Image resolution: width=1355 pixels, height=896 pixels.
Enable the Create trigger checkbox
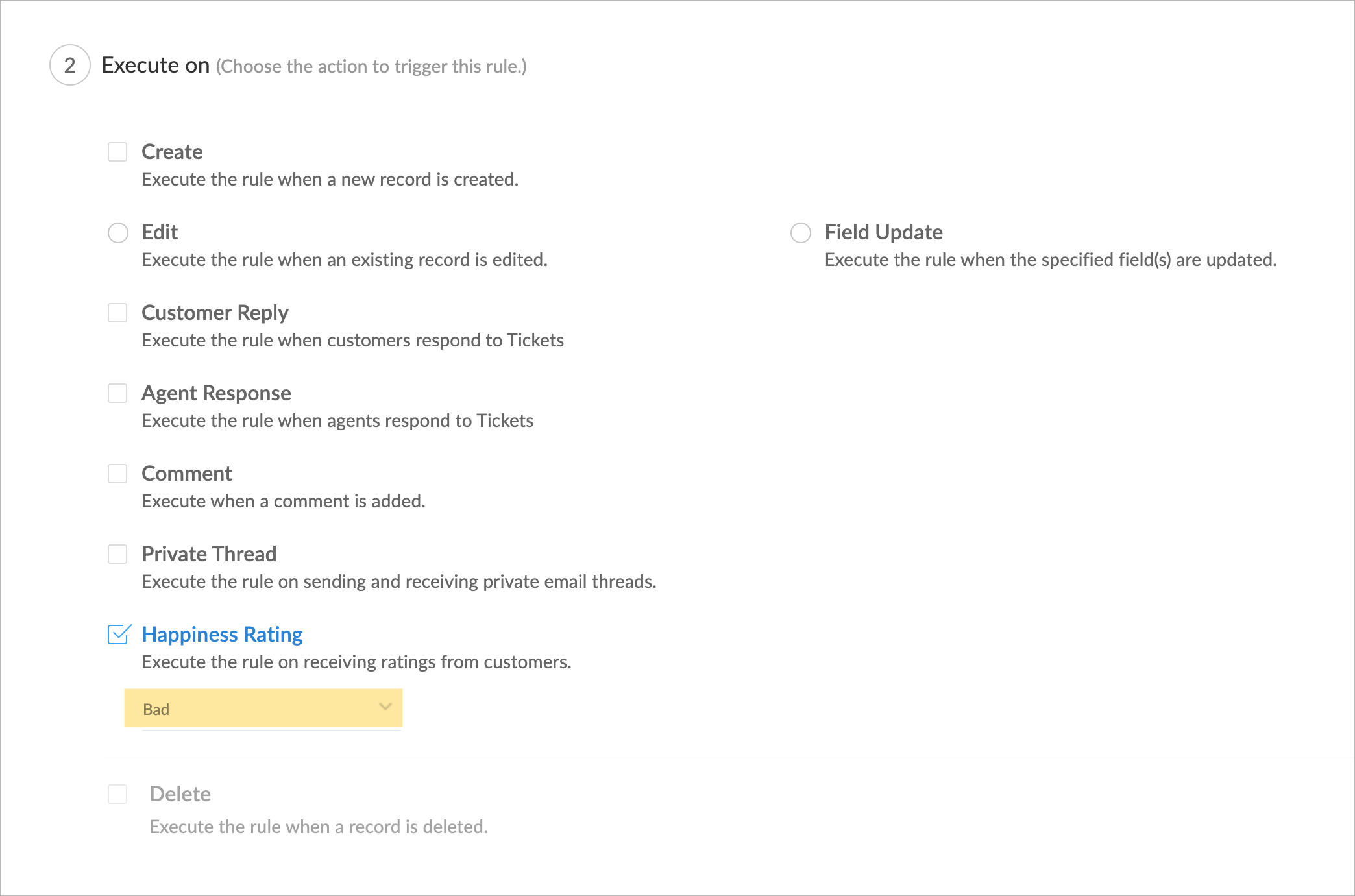click(117, 152)
